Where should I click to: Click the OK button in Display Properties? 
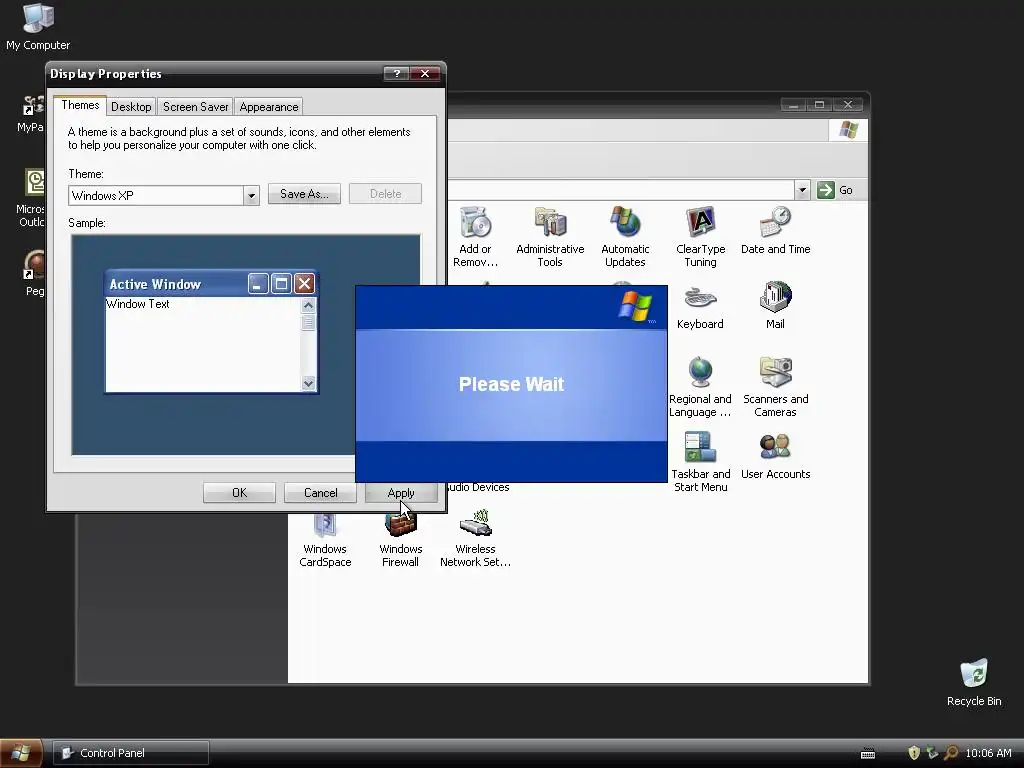pyautogui.click(x=239, y=492)
